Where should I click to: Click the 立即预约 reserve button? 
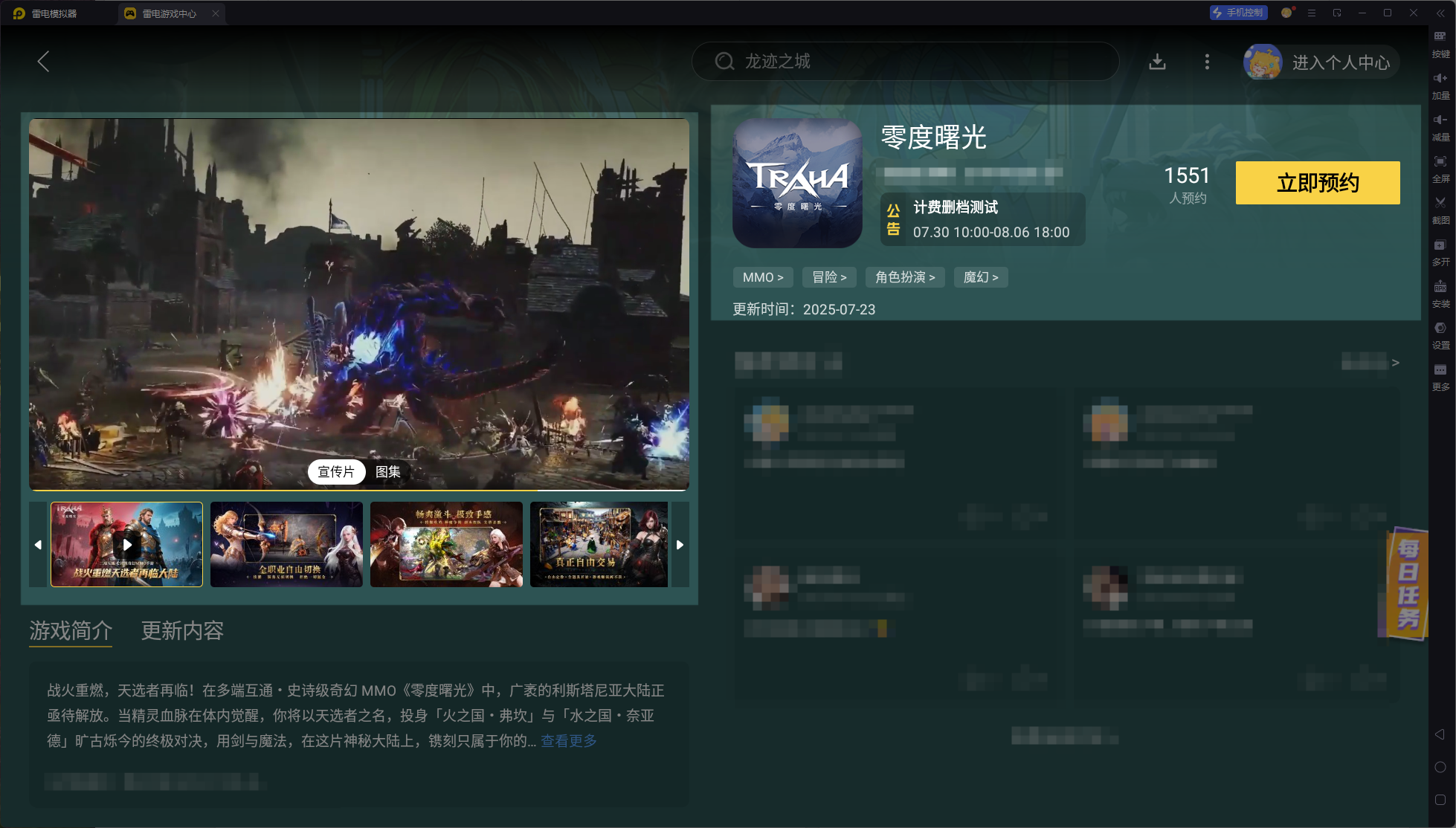point(1318,183)
